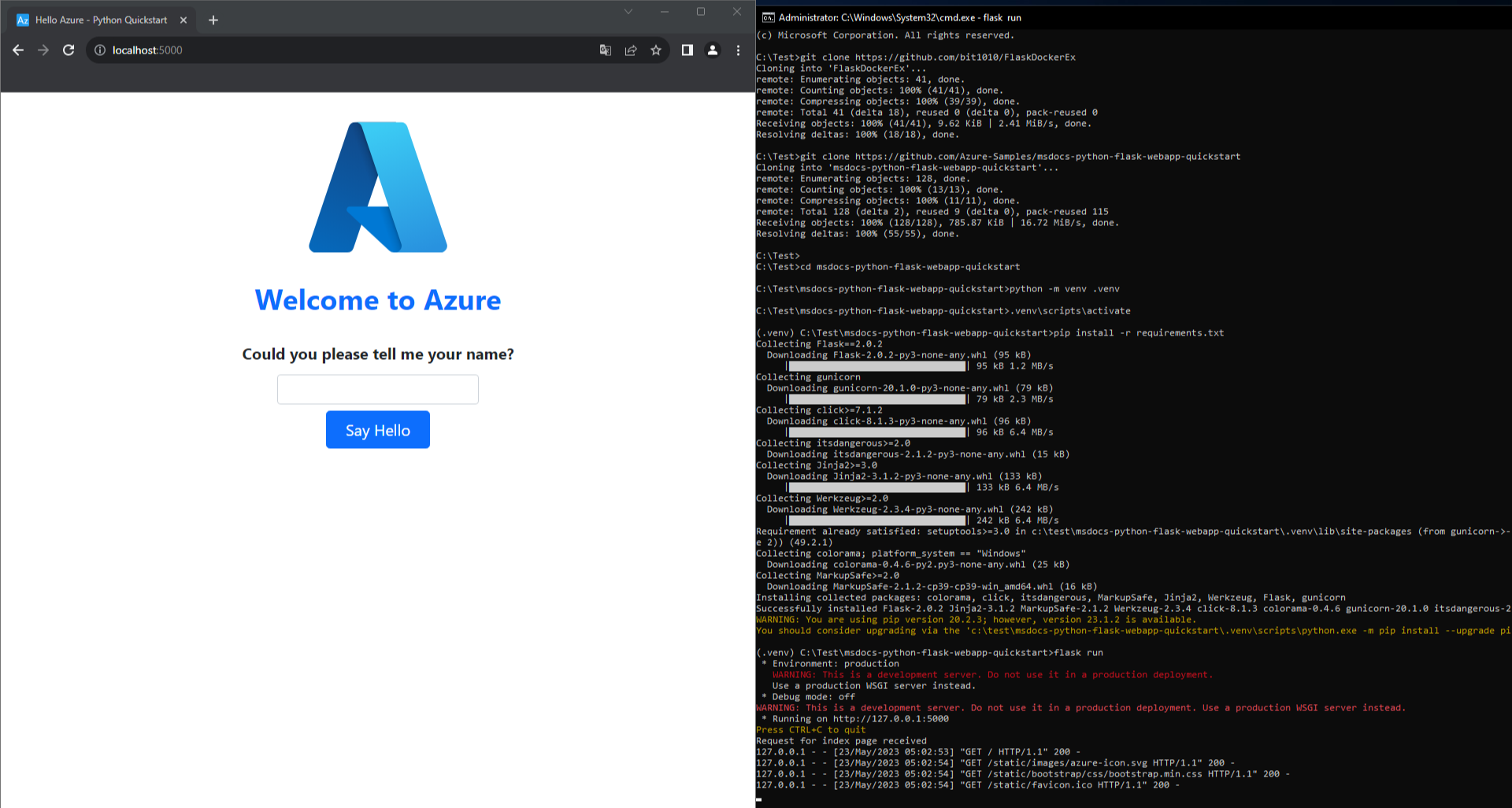Click 'Could you please tell me your name?' label
Viewport: 1512px width, 808px height.
click(378, 354)
